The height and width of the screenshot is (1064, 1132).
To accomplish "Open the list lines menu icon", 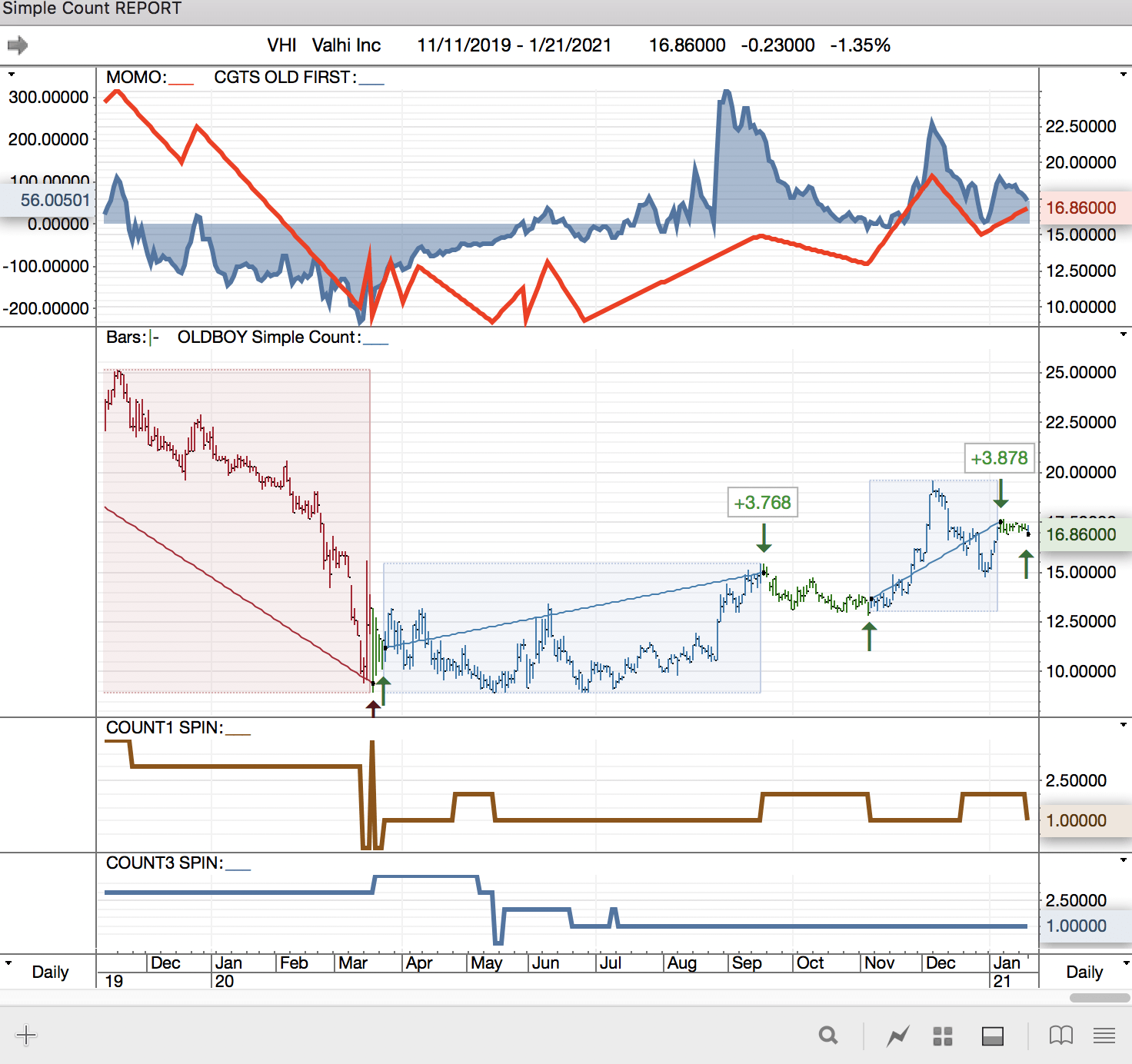I will click(1104, 1036).
